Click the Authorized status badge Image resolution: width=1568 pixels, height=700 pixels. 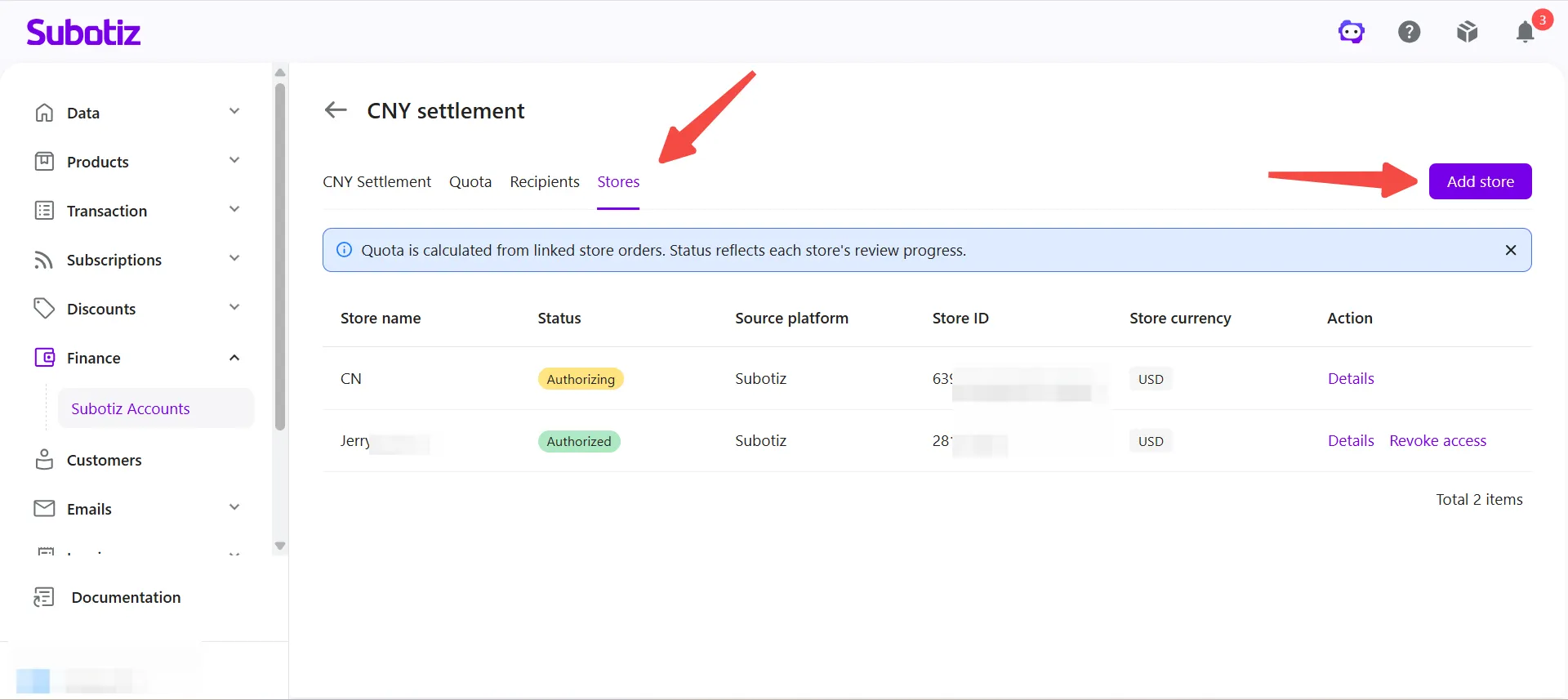[579, 441]
